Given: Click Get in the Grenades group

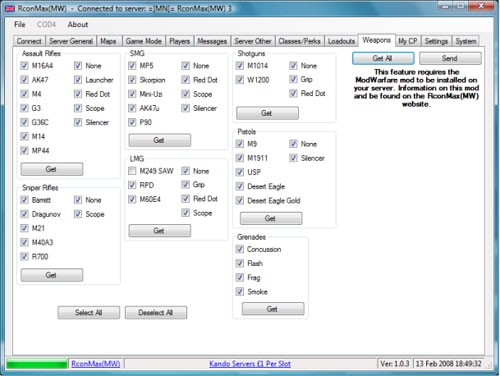Looking at the screenshot, I should 273,309.
